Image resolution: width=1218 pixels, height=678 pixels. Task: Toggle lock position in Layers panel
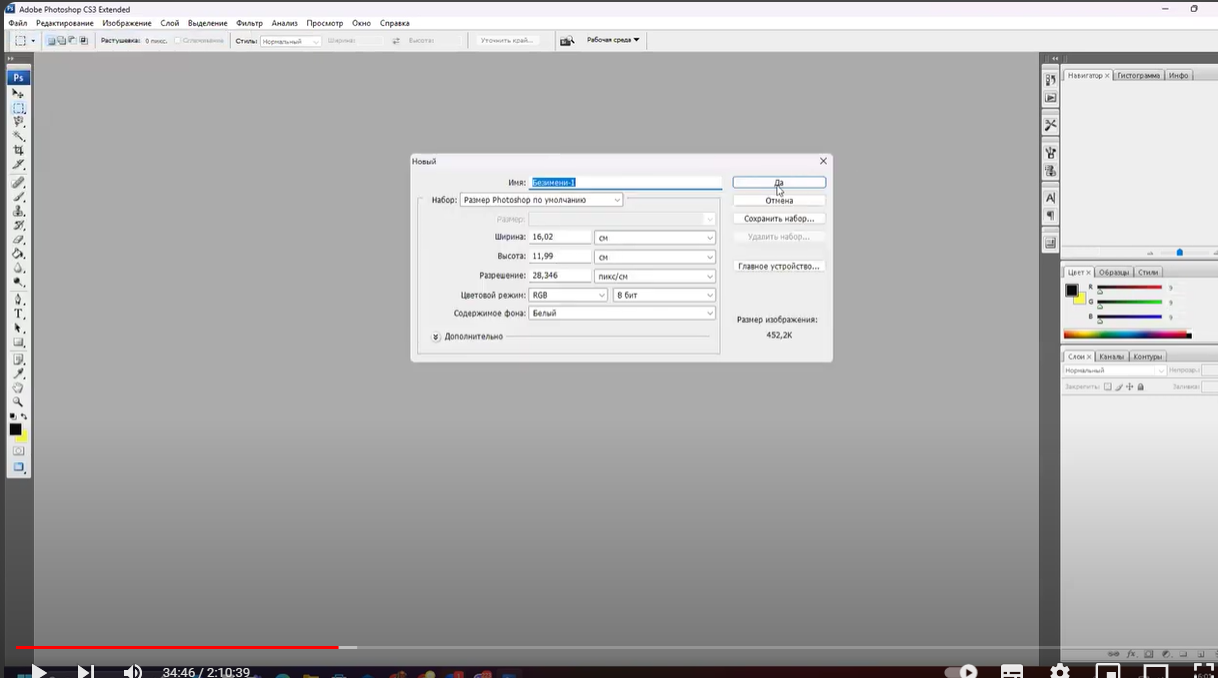click(1130, 386)
